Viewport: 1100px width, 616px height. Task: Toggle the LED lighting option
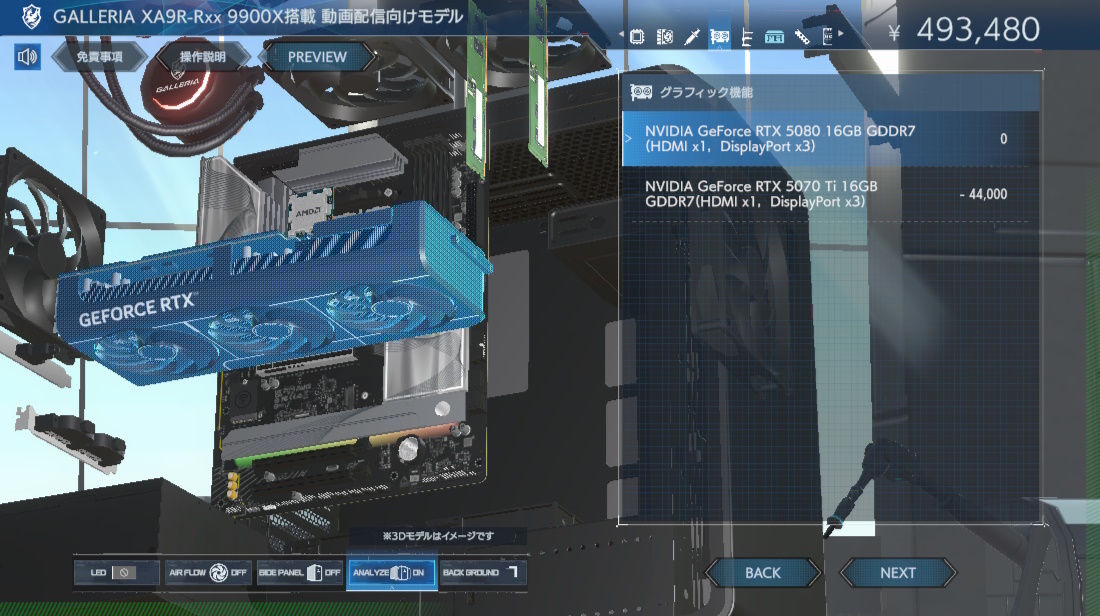(x=116, y=573)
